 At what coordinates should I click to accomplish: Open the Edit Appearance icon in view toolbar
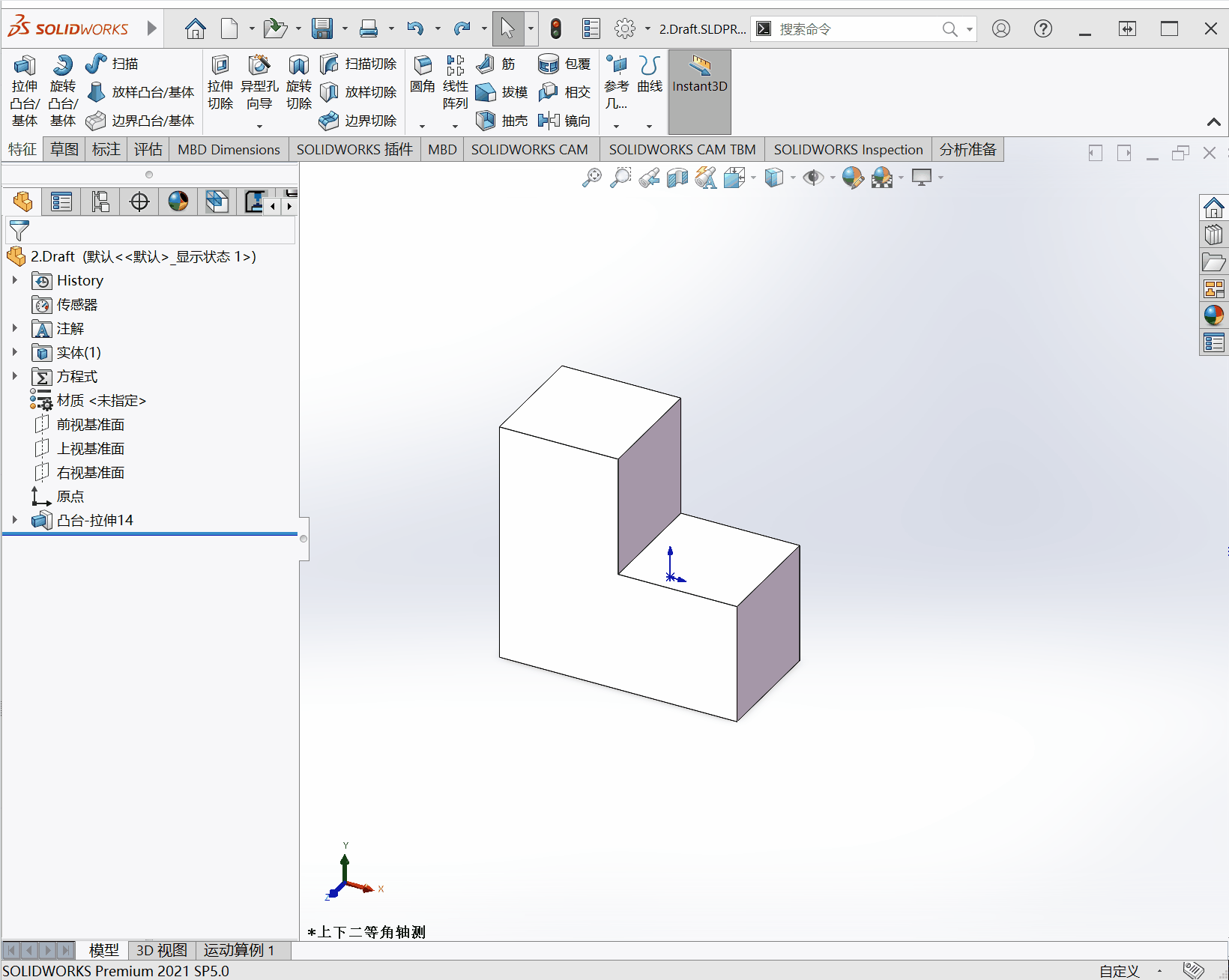(852, 178)
